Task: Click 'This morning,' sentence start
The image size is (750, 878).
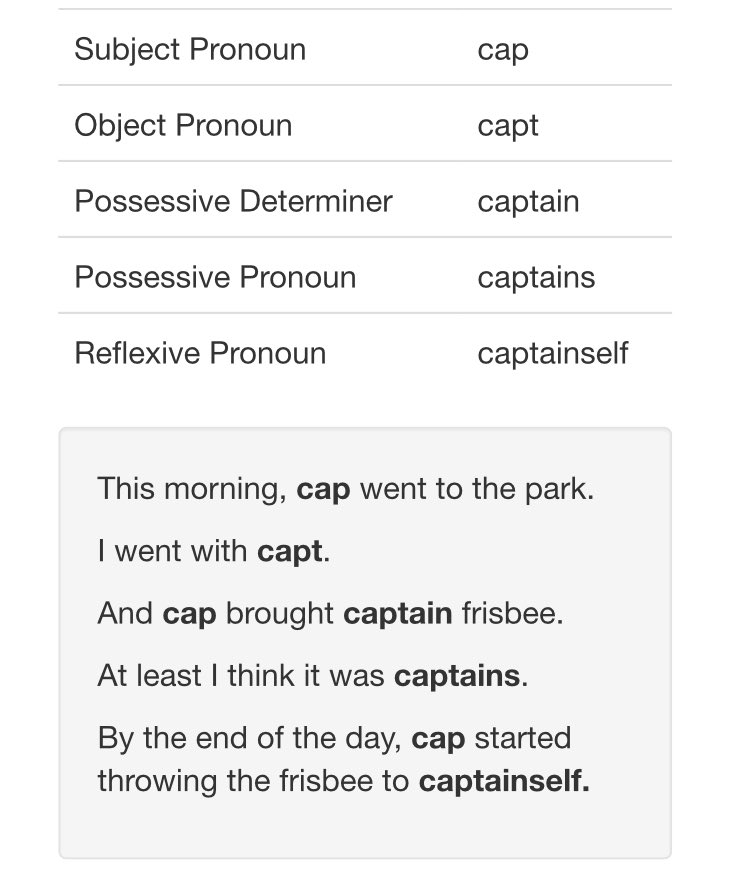Action: (192, 489)
